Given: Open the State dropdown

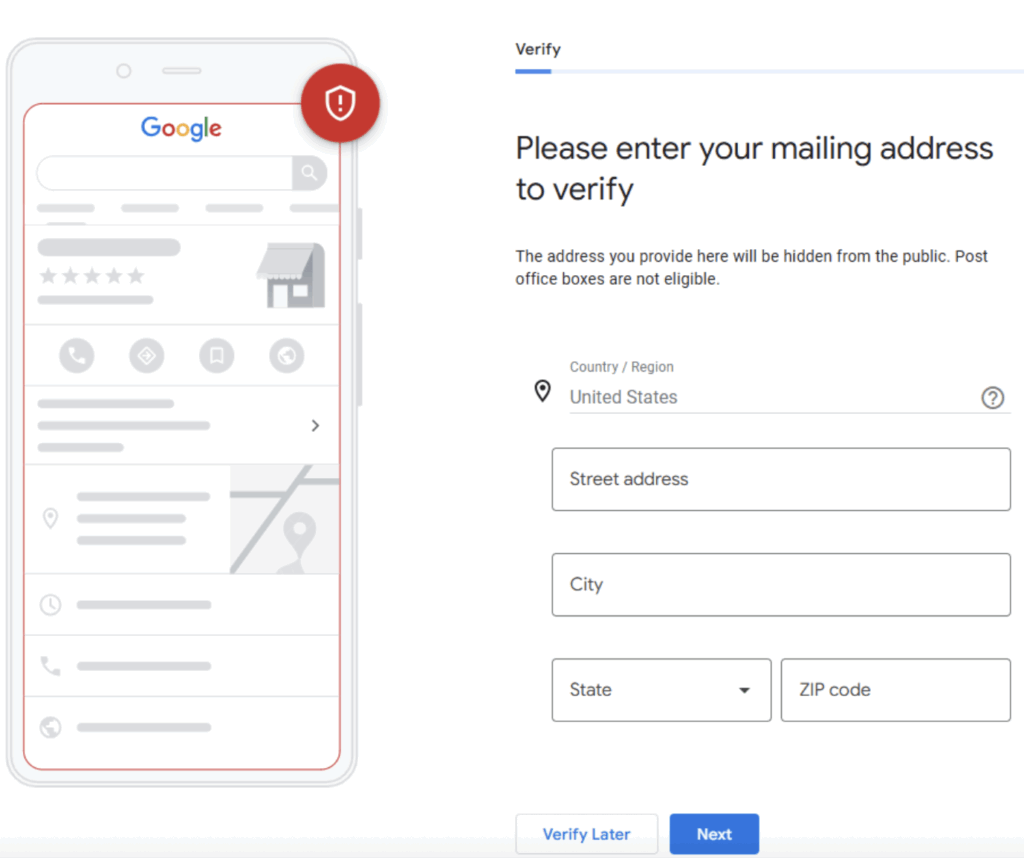Looking at the screenshot, I should tap(661, 690).
